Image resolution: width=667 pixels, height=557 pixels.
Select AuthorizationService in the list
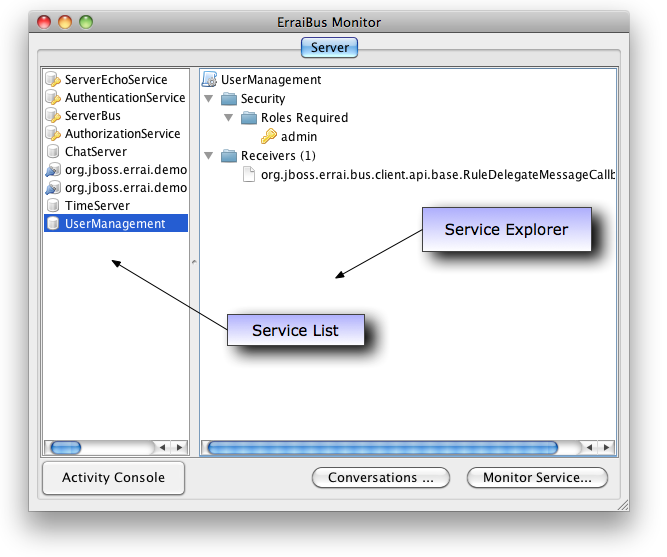(x=116, y=134)
